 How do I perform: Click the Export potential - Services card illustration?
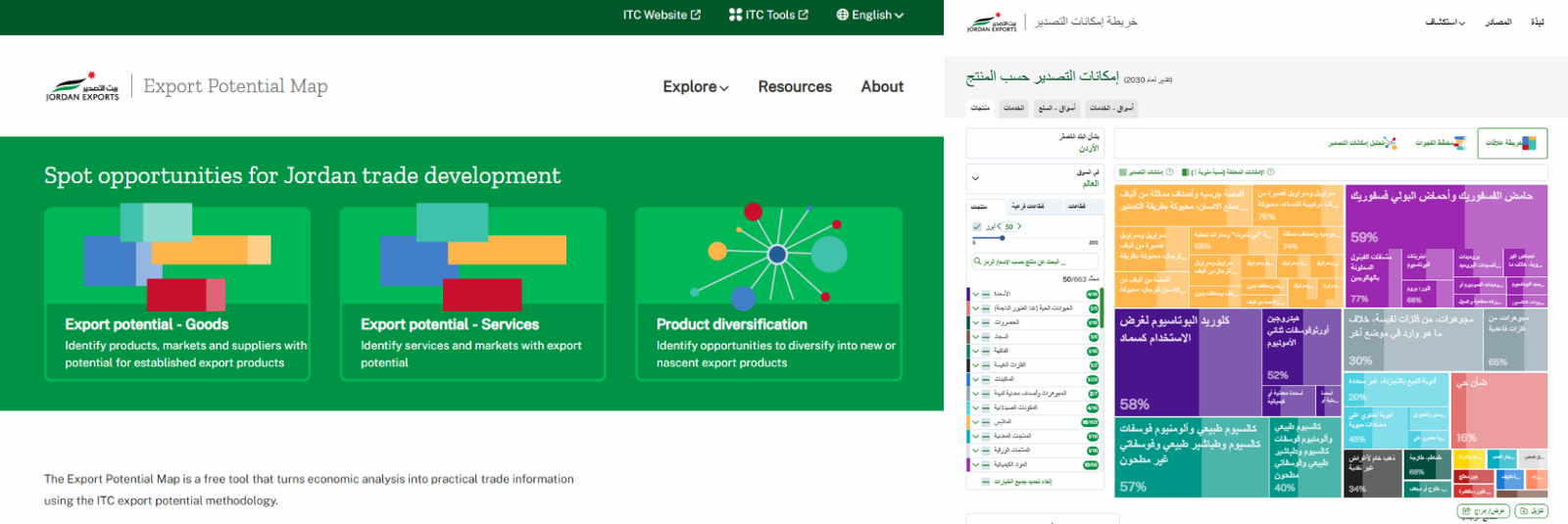pos(472,257)
